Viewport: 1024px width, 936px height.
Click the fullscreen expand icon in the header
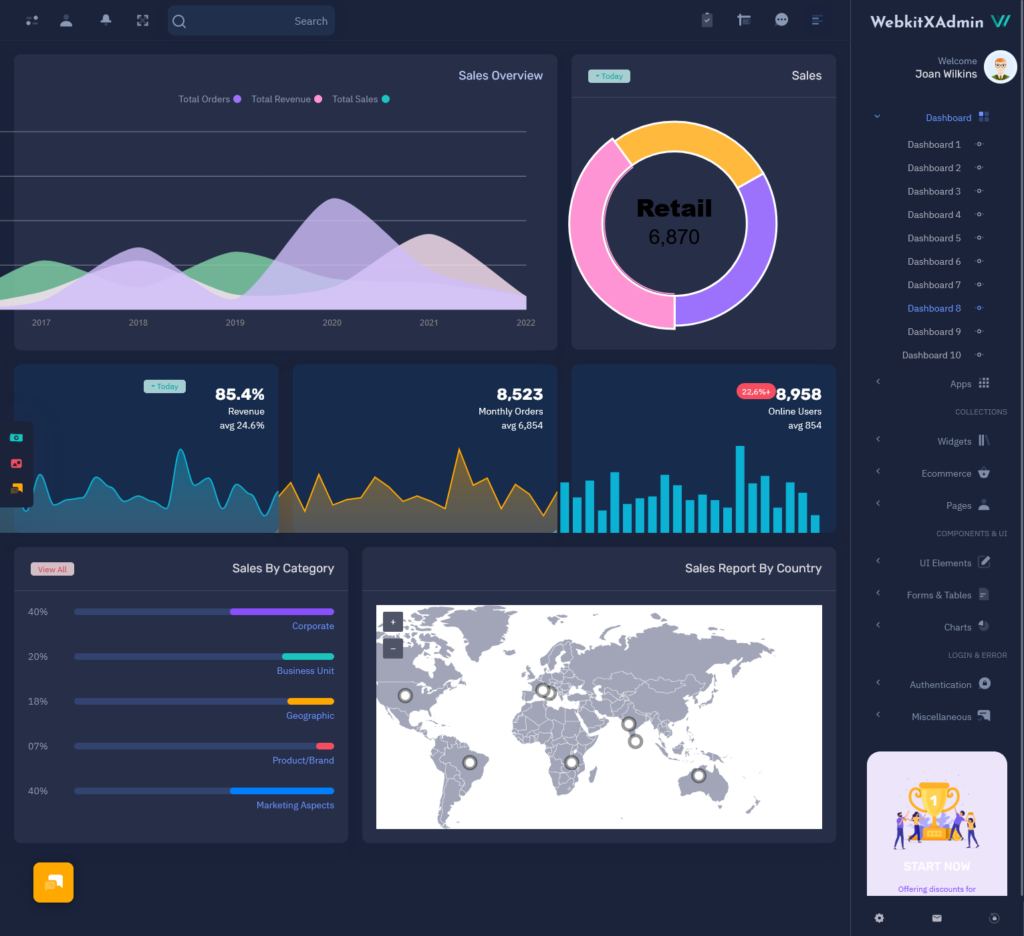(143, 20)
